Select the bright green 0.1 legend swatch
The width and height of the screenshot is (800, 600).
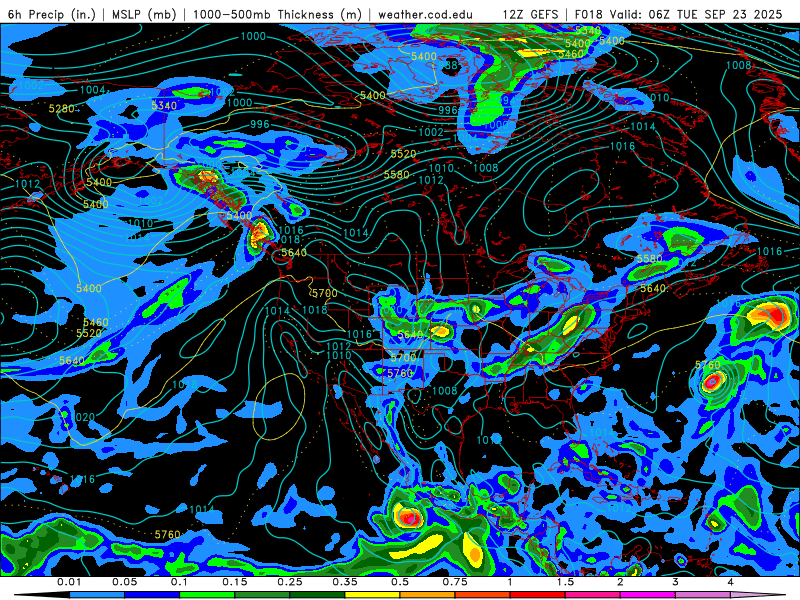tap(207, 595)
